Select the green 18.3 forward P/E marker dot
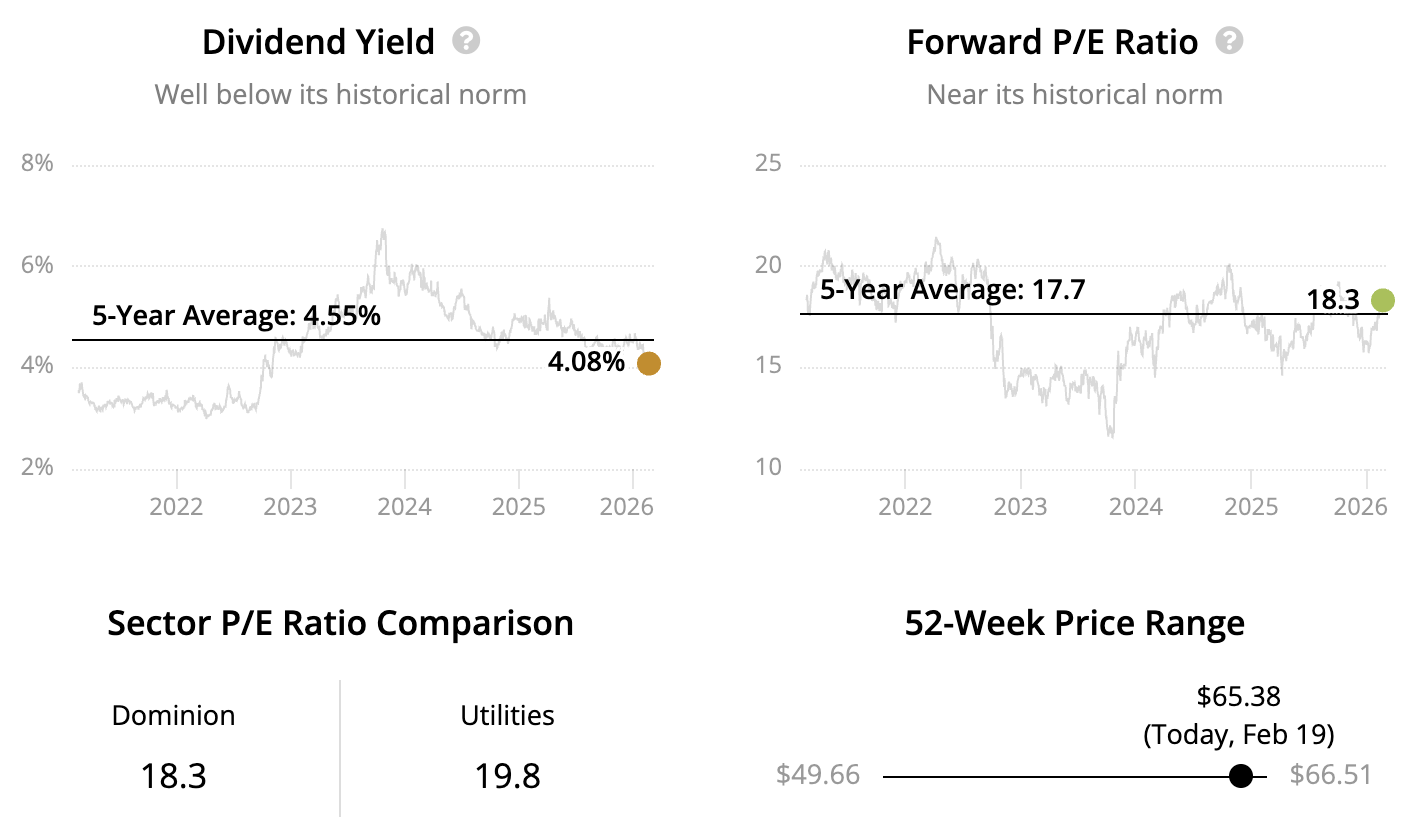The height and width of the screenshot is (836, 1418). 1383,300
